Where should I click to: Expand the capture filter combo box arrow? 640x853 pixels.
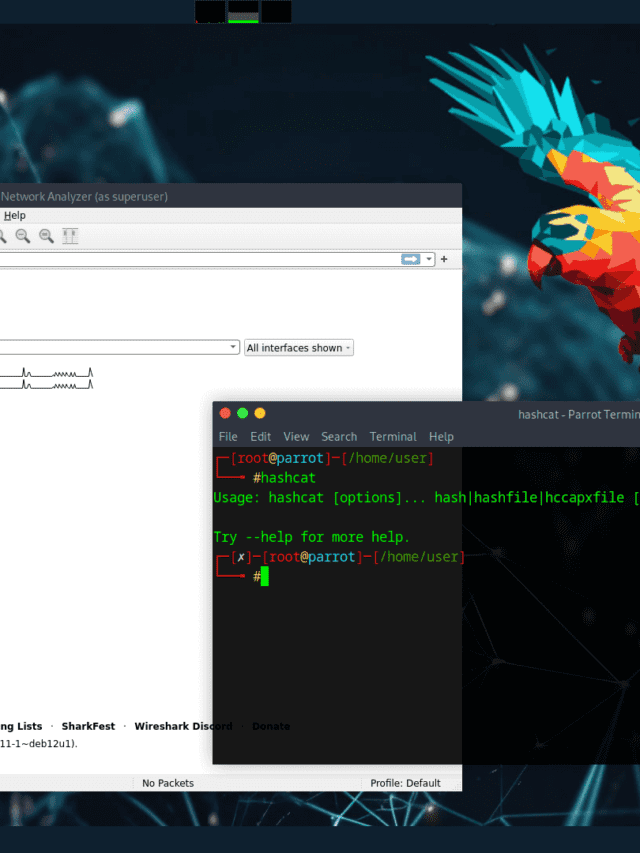tap(233, 347)
